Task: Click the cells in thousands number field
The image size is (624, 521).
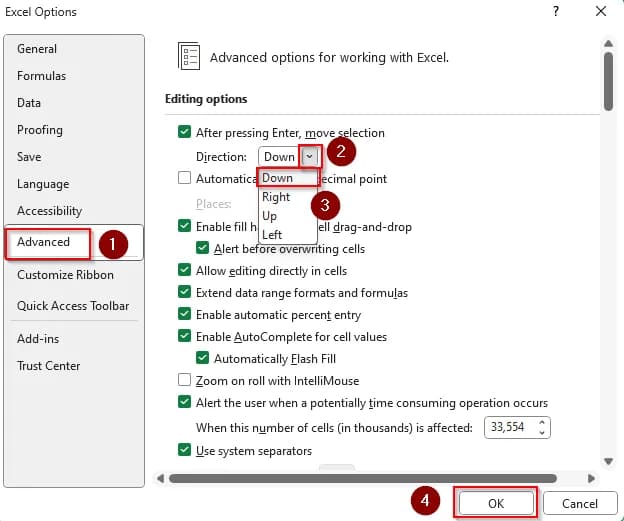Action: pyautogui.click(x=511, y=427)
